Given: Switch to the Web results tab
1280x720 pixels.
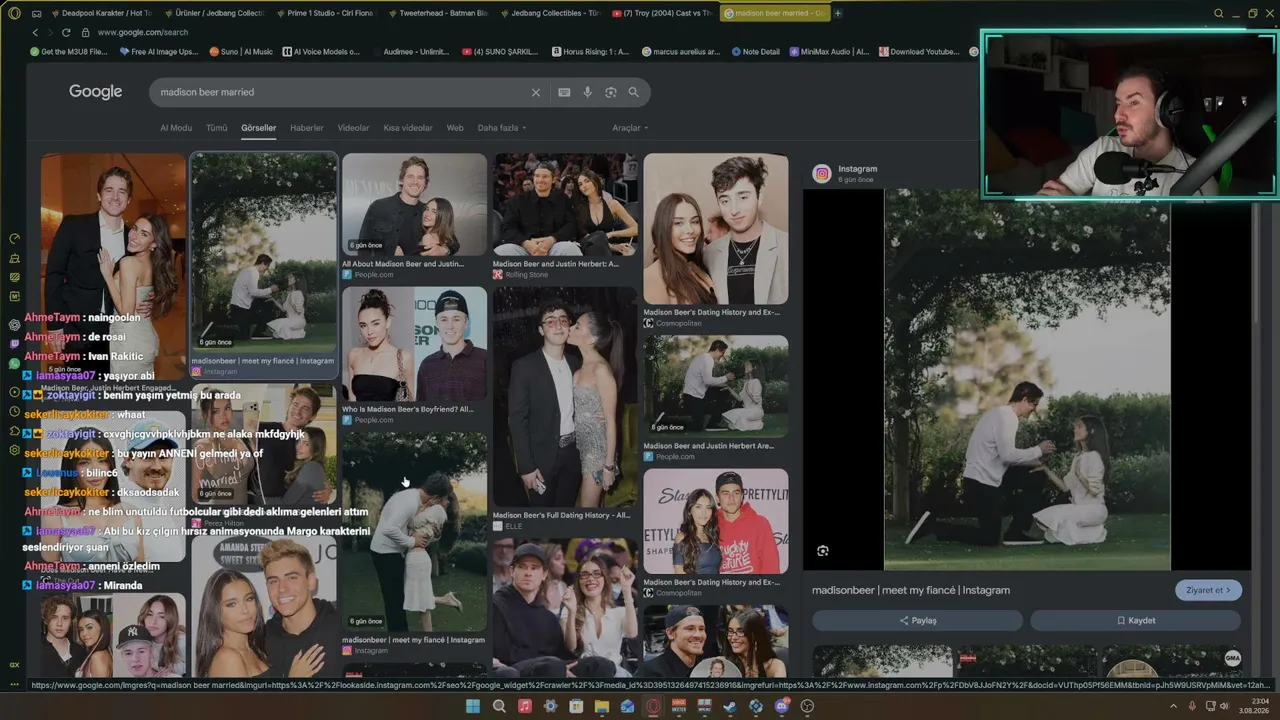Looking at the screenshot, I should [x=455, y=128].
